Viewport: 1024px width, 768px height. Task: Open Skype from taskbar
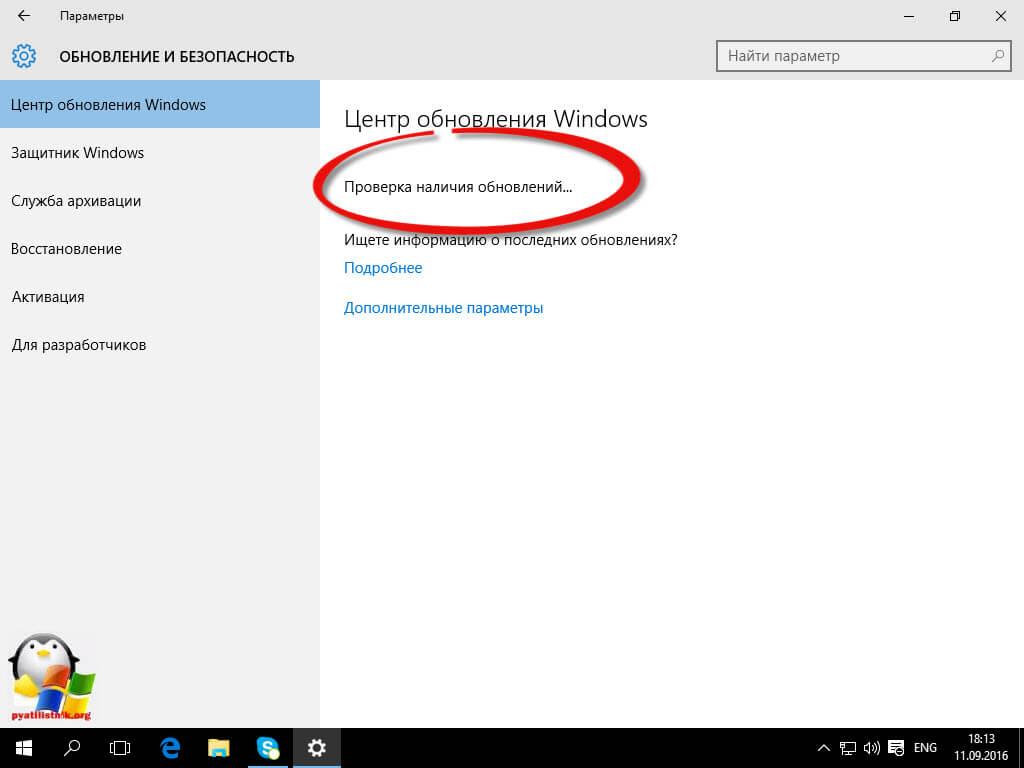pos(268,748)
